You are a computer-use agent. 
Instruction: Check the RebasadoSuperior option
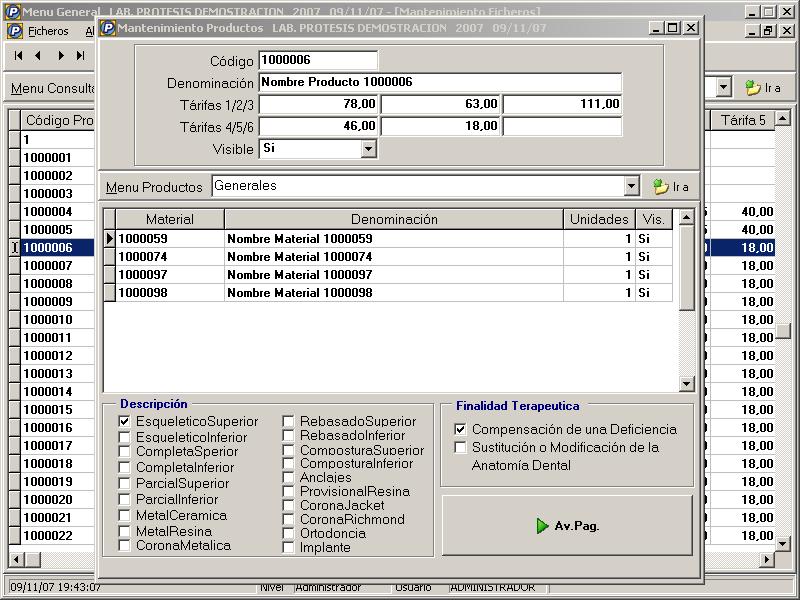[x=288, y=421]
